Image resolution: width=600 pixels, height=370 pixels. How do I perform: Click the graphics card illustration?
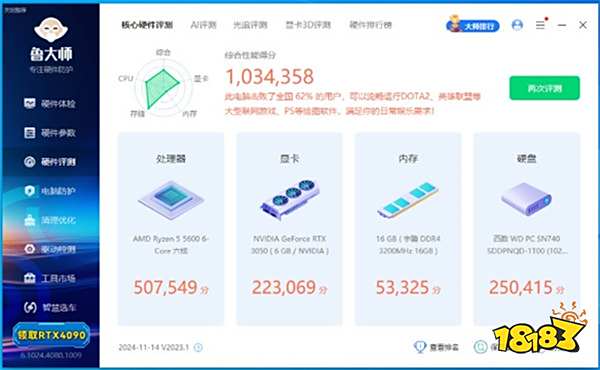[290, 199]
